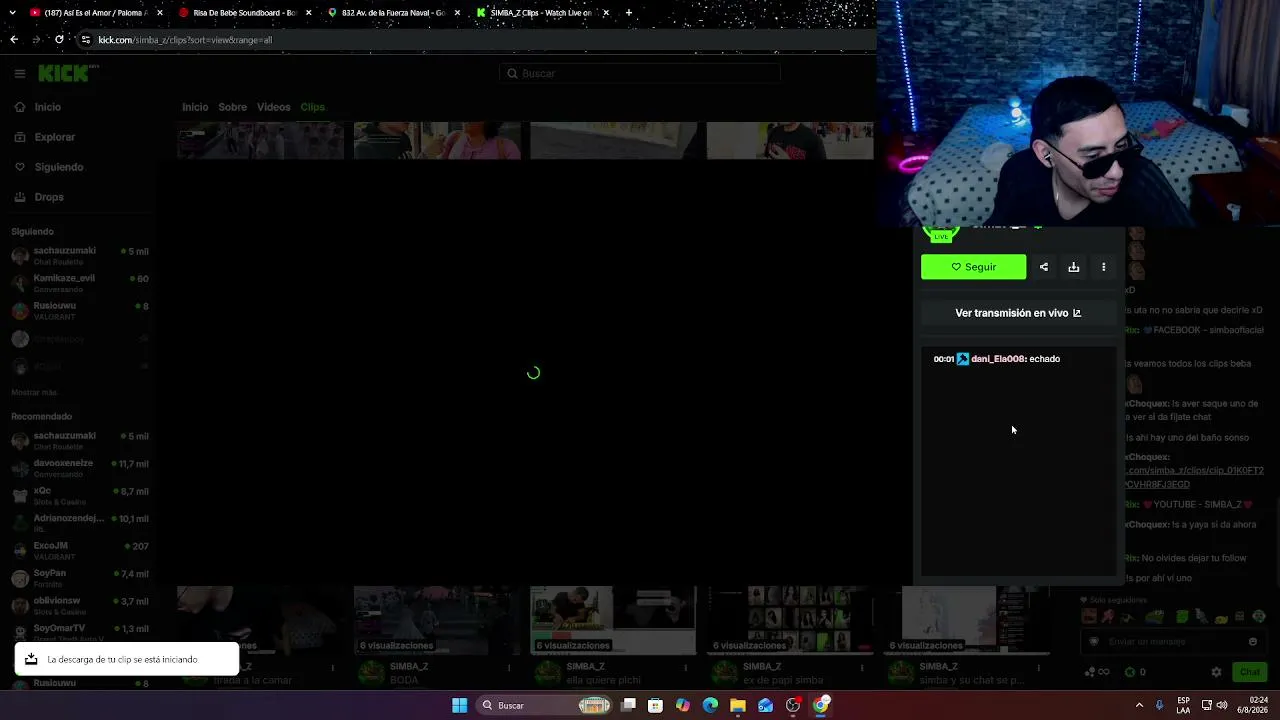
Task: Select the Clips tab
Action: click(312, 107)
